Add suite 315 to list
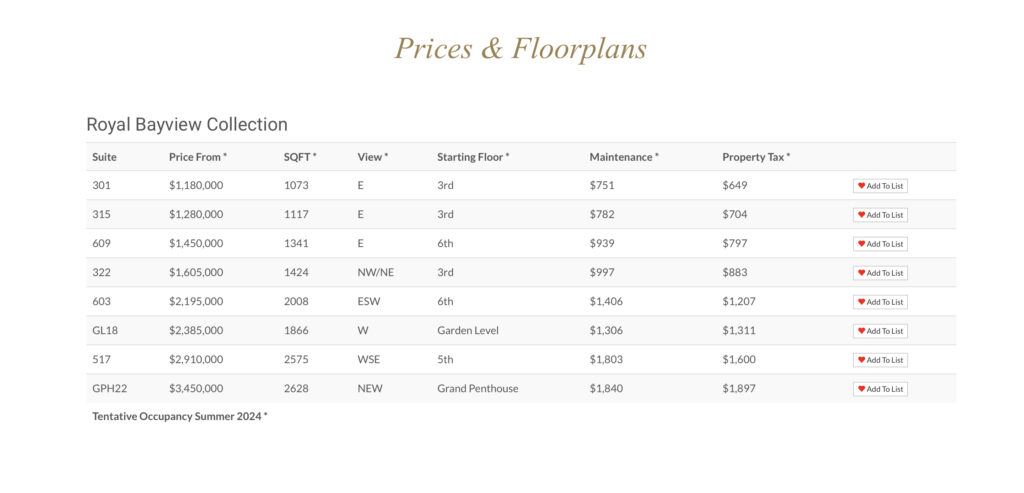The image size is (1024, 493). [x=880, y=215]
